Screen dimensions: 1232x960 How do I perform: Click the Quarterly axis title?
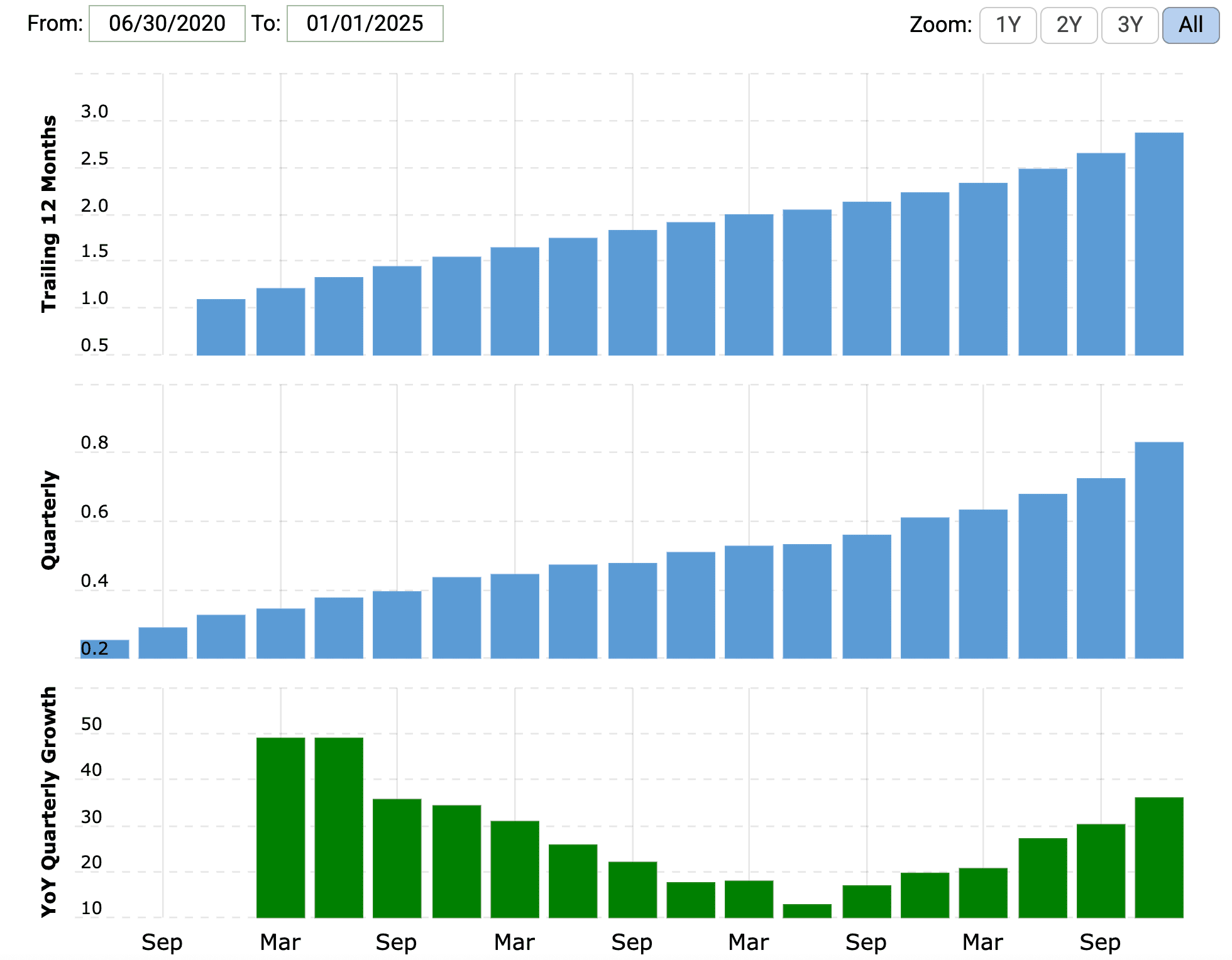point(49,520)
